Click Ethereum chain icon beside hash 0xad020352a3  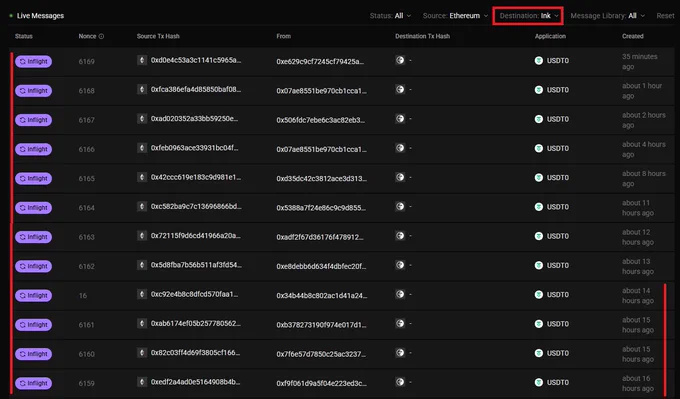tap(142, 118)
